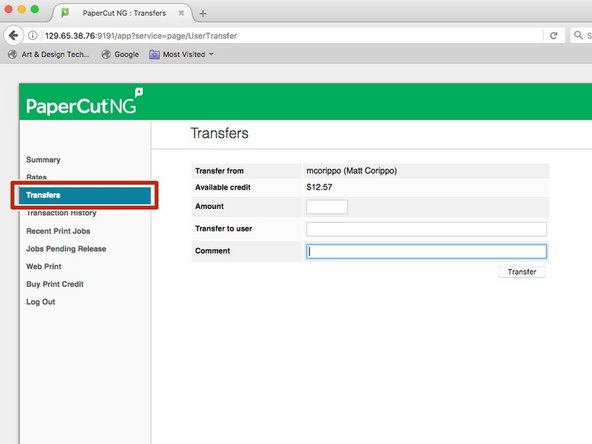The width and height of the screenshot is (592, 444).
Task: Click the browser back arrow button
Action: coord(14,35)
